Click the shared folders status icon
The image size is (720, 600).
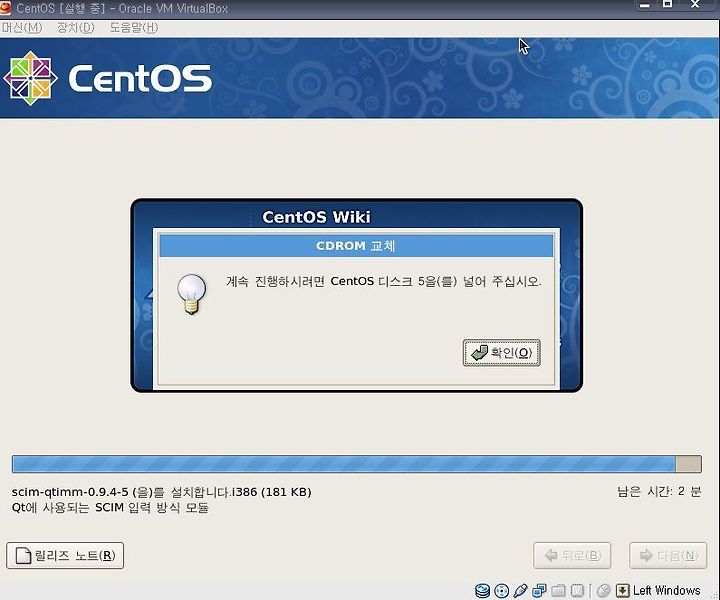coord(558,590)
